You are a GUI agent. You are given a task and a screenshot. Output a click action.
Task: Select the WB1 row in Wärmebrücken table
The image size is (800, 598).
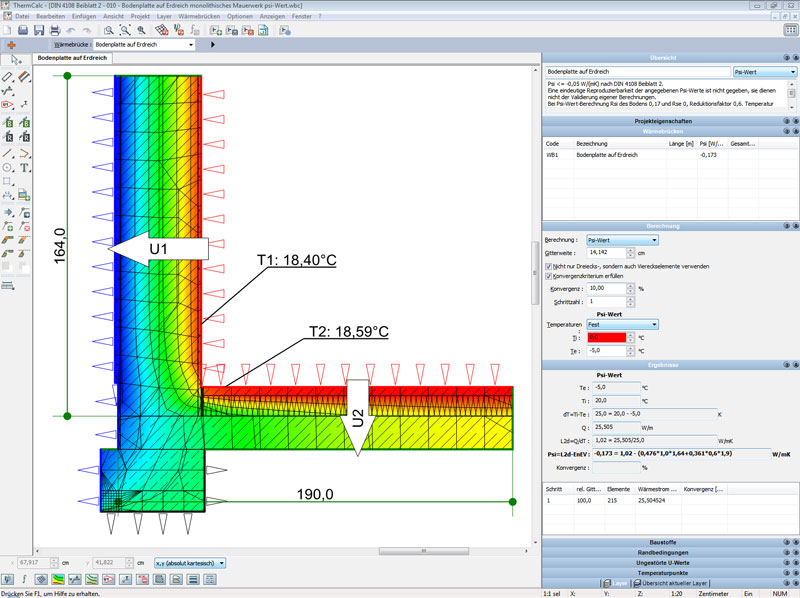click(670, 155)
